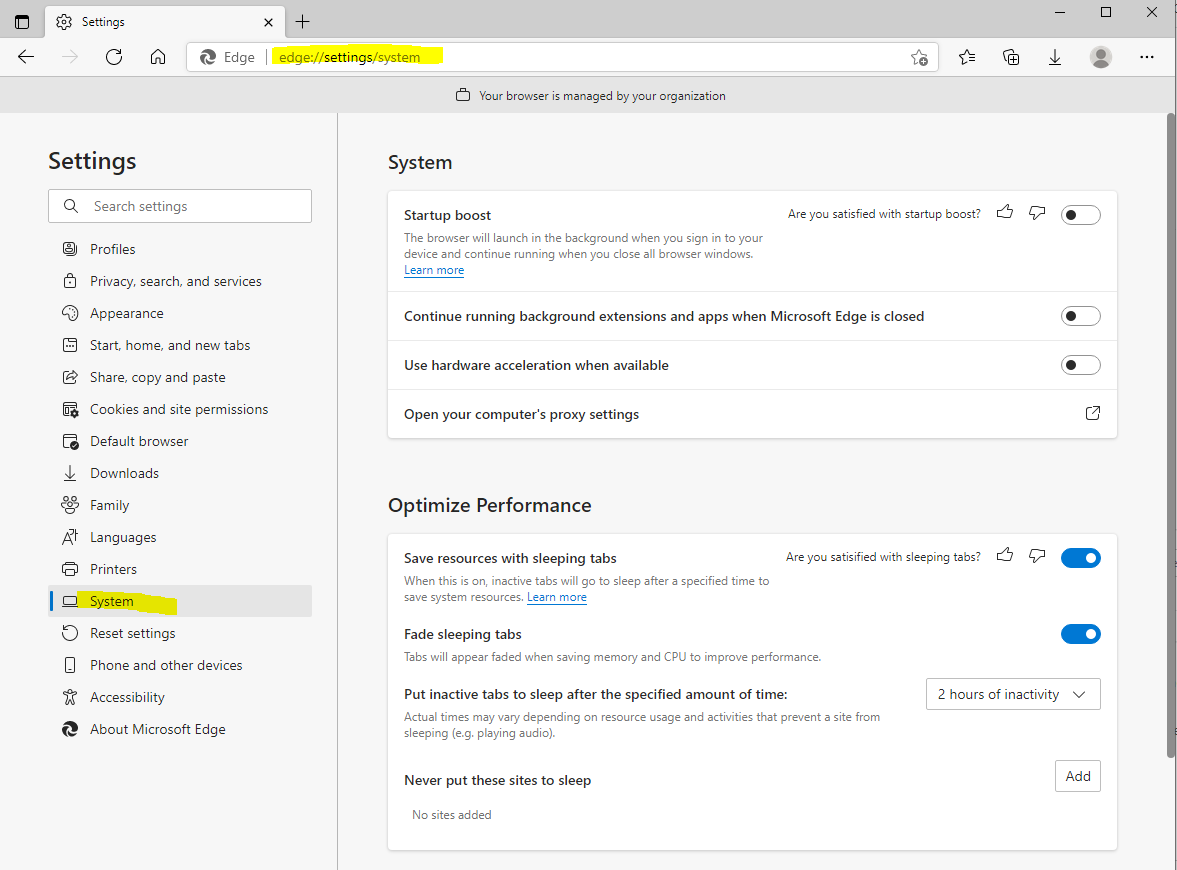
Task: Open the vertical tabs button
Action: [22, 22]
